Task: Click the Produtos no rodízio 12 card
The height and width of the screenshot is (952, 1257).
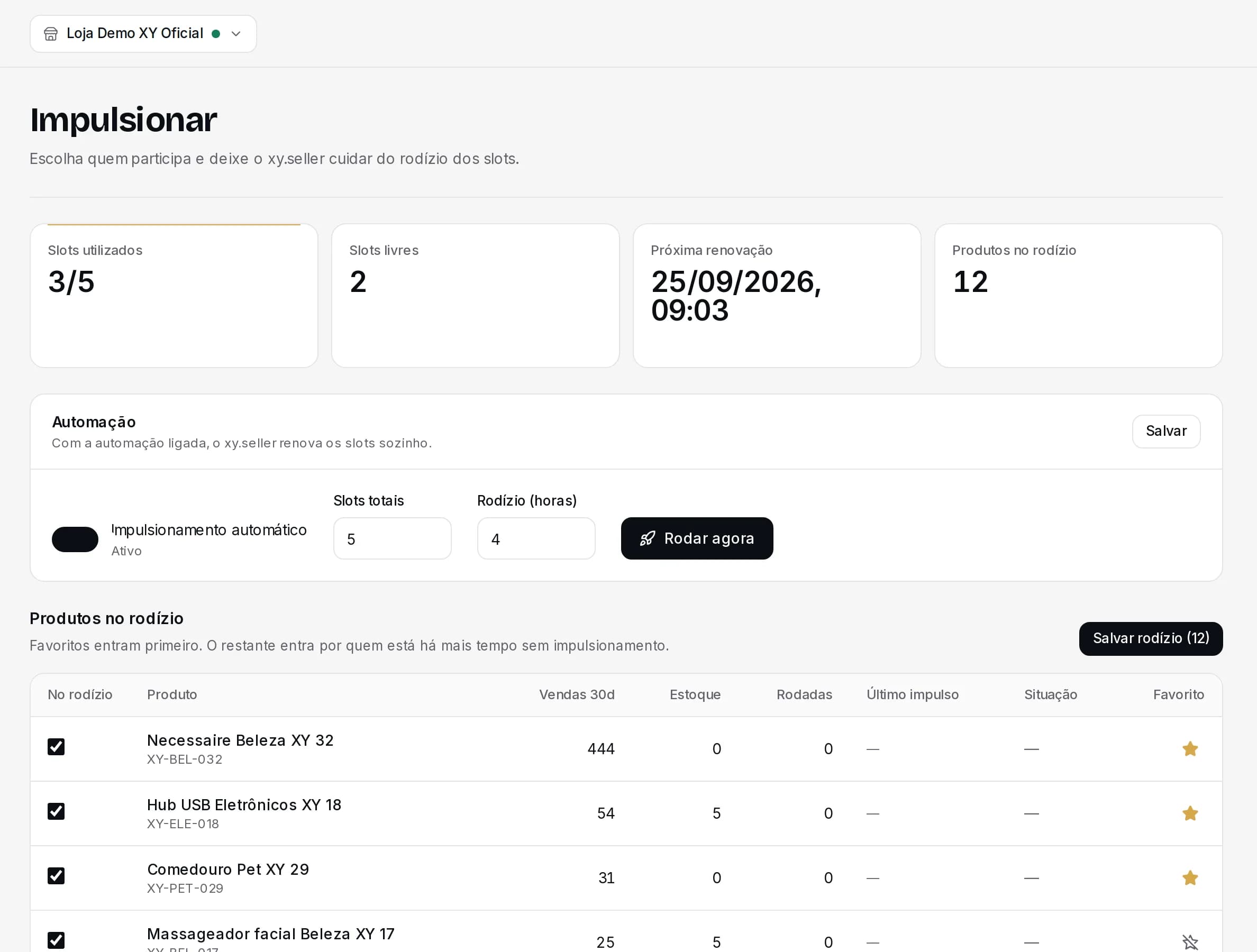Action: coord(1078,295)
